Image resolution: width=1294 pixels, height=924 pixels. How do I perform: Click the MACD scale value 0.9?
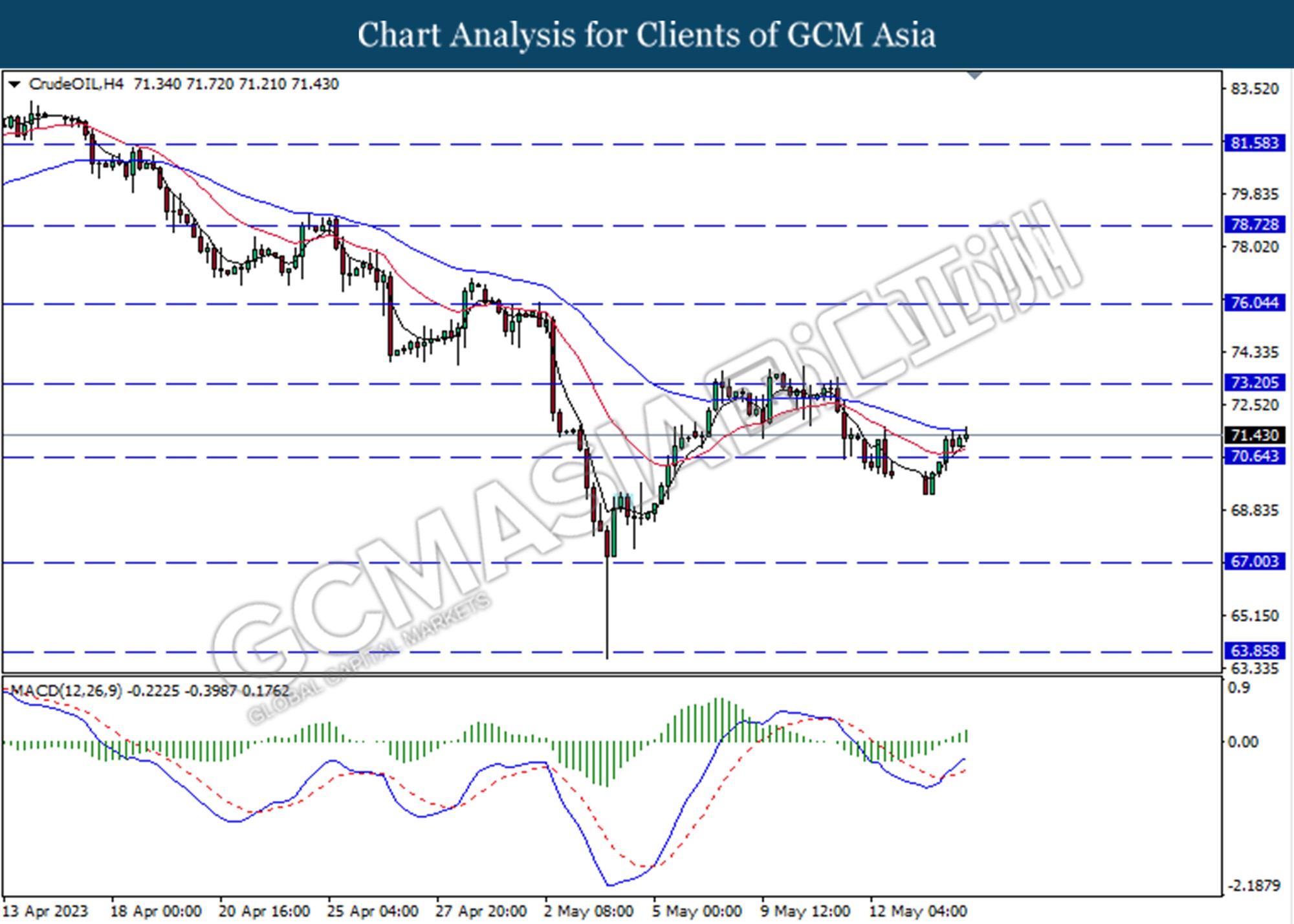[1239, 688]
